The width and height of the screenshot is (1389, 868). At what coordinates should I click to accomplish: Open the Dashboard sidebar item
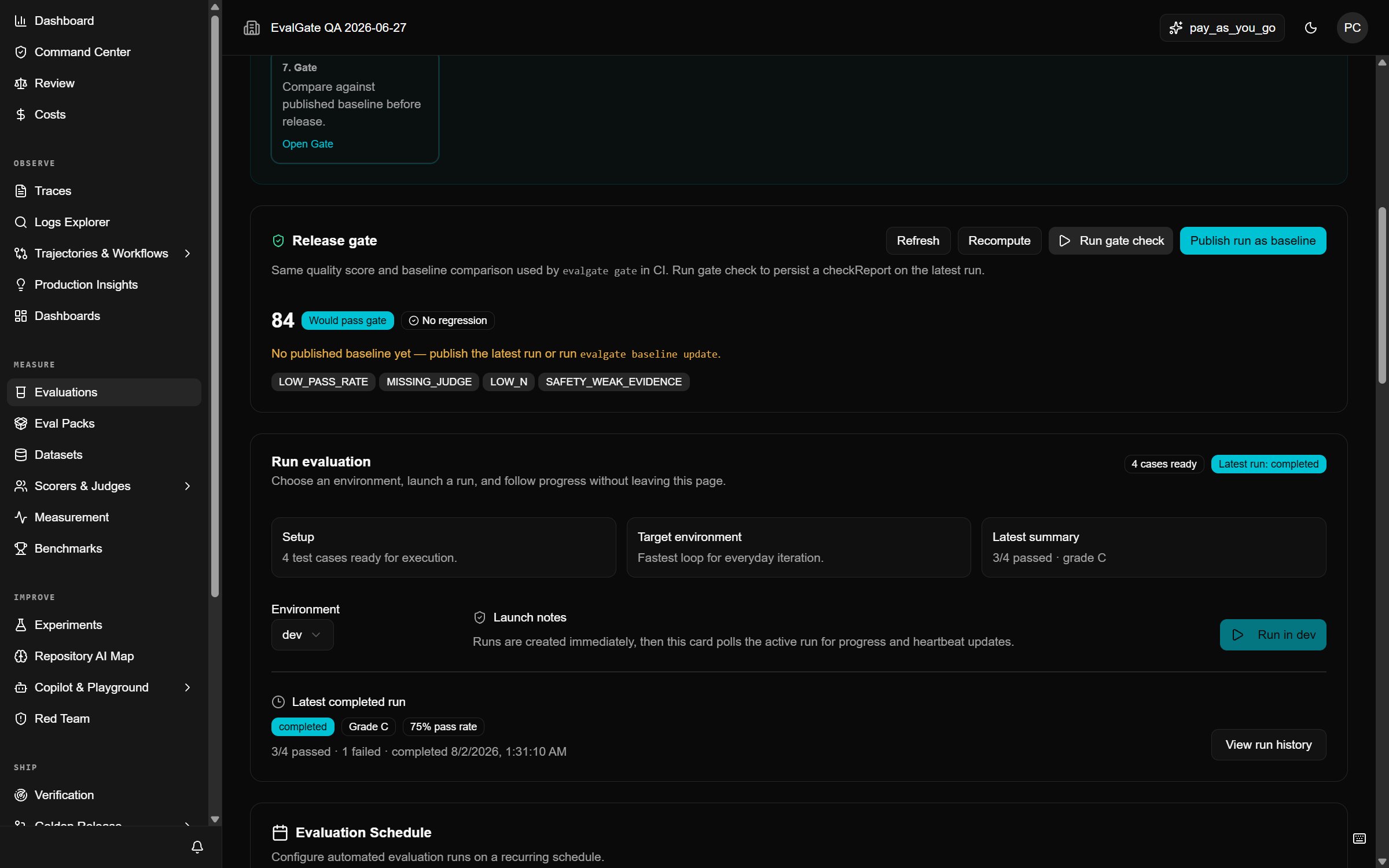coord(104,21)
